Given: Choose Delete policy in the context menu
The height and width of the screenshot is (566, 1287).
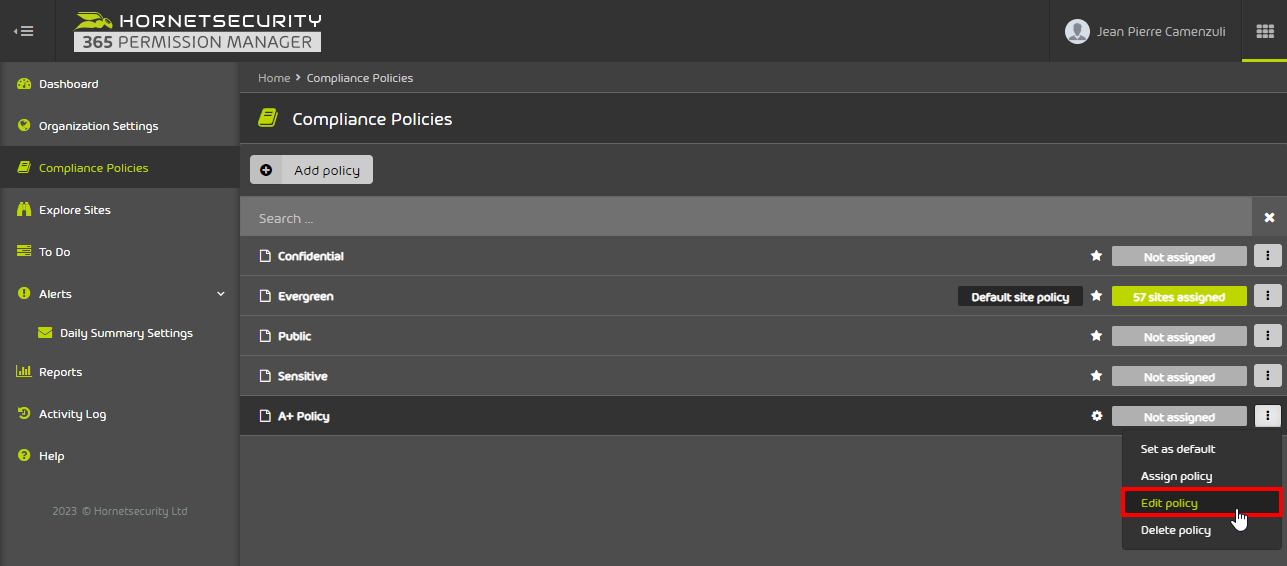Looking at the screenshot, I should (x=1176, y=530).
